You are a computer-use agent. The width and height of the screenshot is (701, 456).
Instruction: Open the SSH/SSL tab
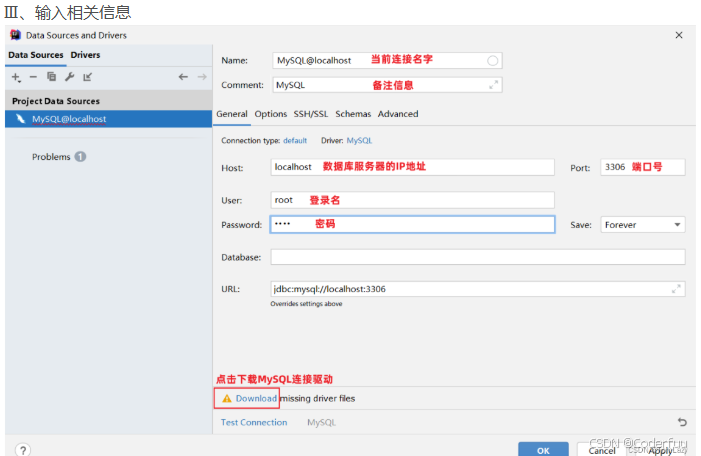(311, 114)
